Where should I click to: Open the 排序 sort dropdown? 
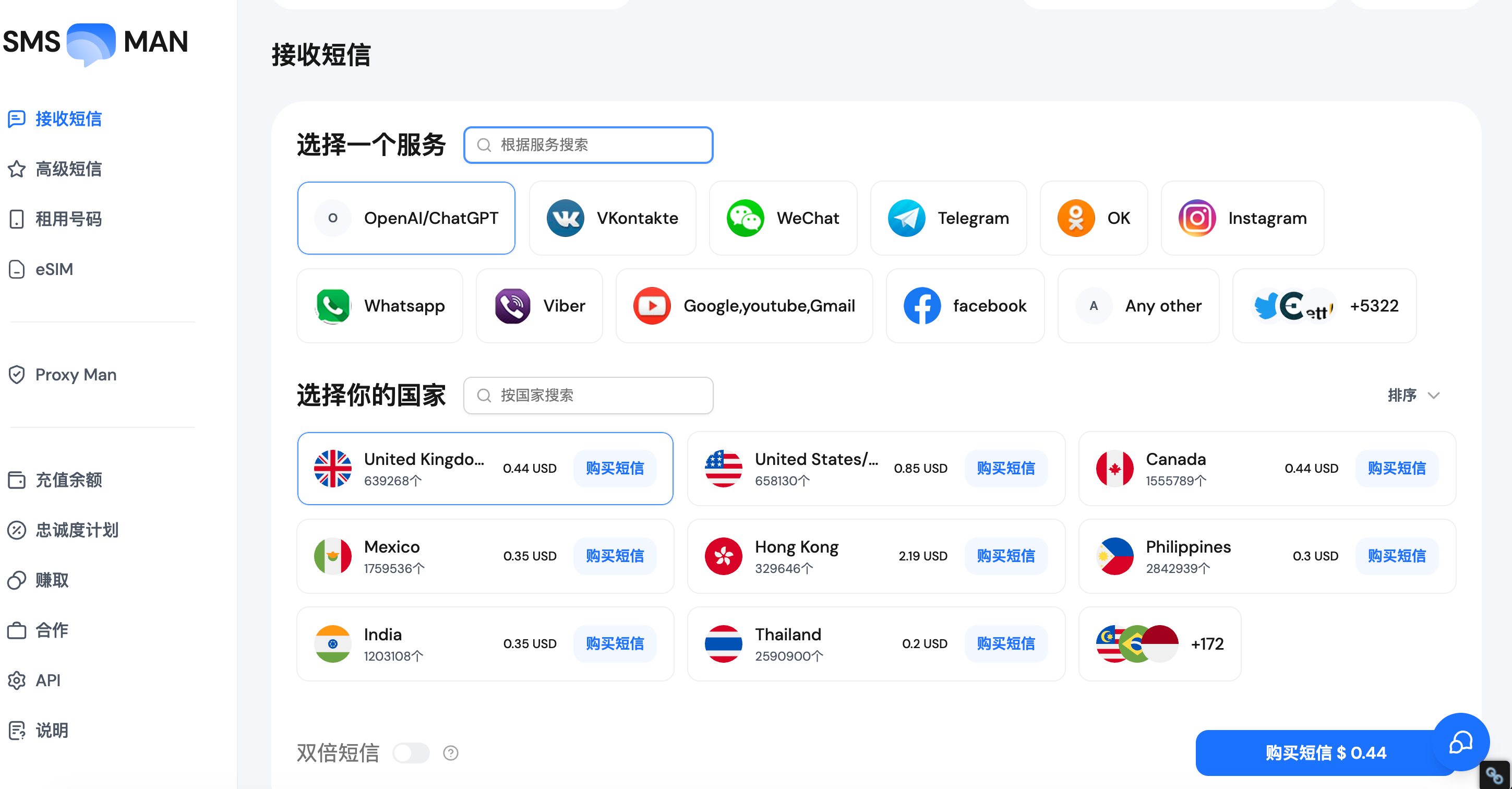point(1413,395)
